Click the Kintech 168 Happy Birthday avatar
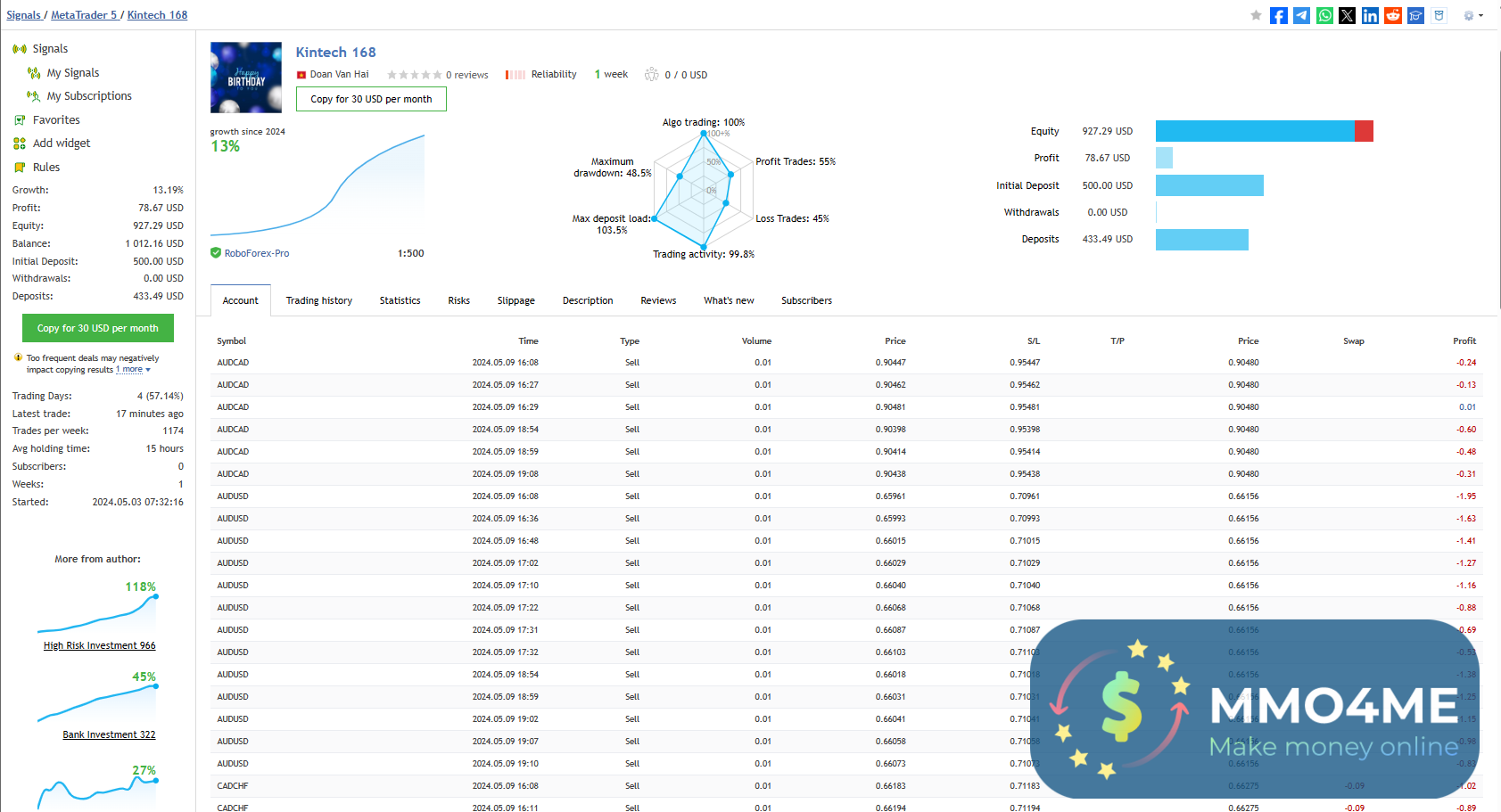 [246, 78]
